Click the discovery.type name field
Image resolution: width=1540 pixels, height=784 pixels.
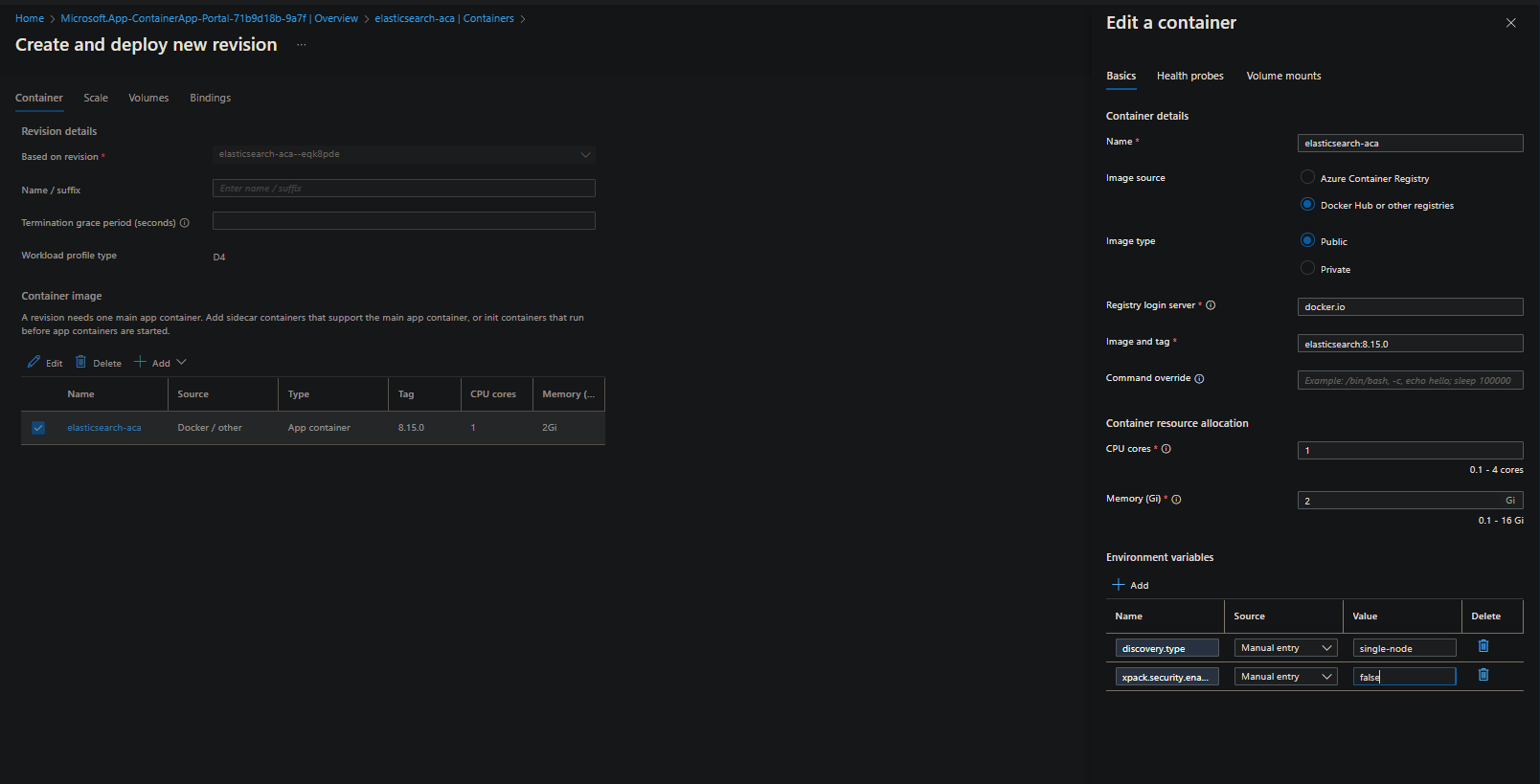(1166, 648)
